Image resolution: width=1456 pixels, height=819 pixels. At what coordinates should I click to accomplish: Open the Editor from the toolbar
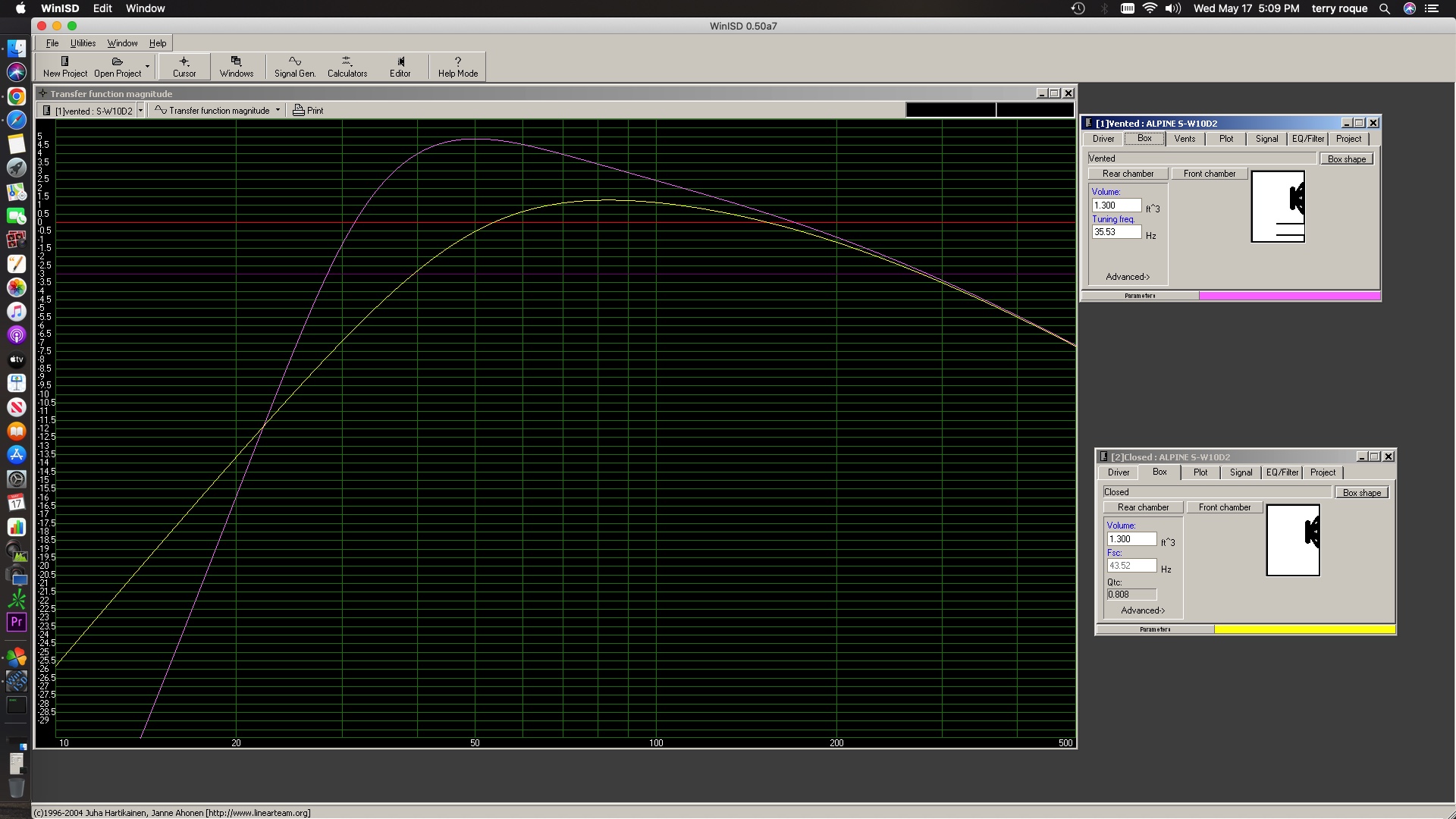tap(400, 67)
